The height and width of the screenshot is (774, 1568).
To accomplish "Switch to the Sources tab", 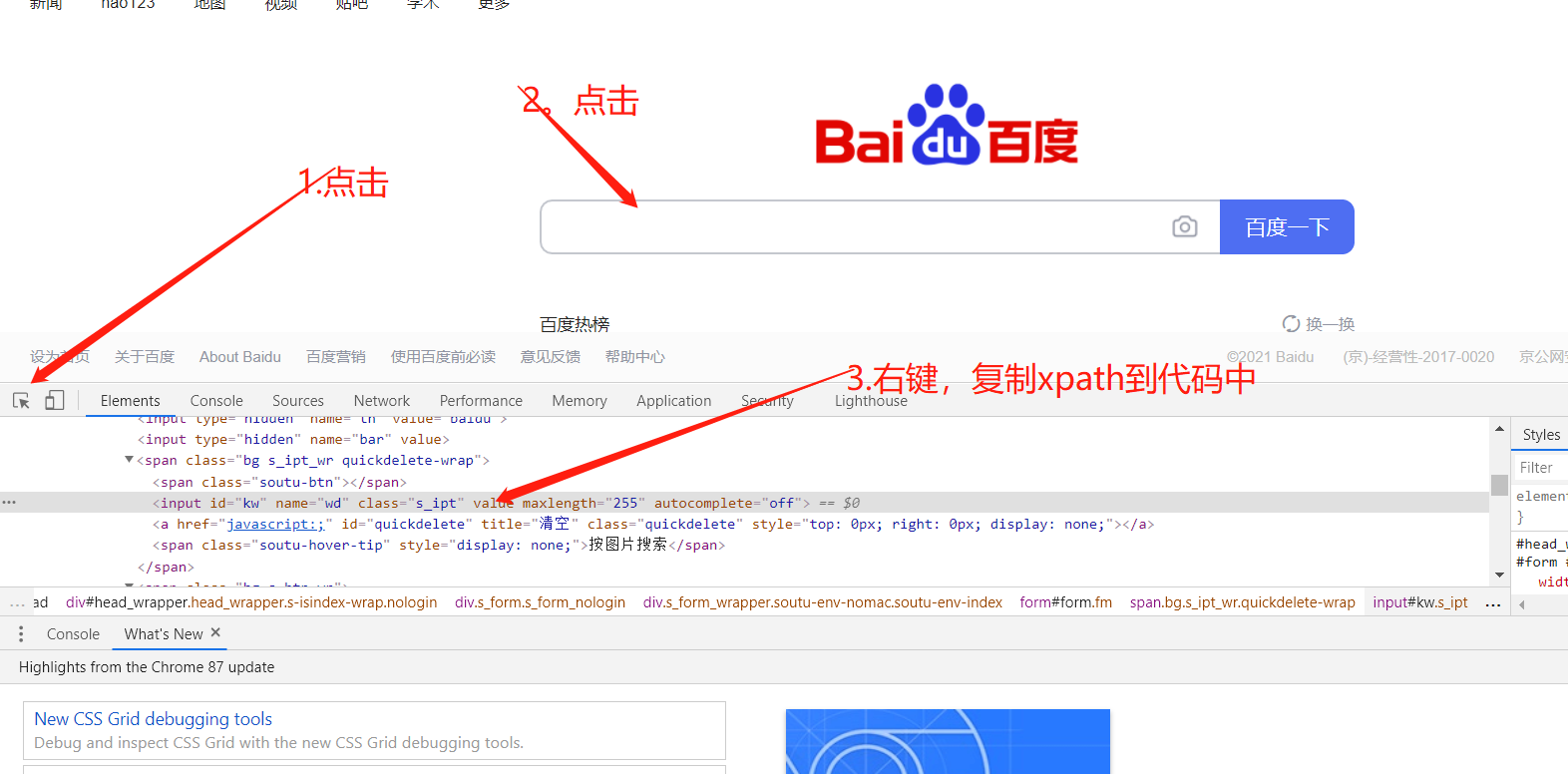I will pyautogui.click(x=298, y=400).
